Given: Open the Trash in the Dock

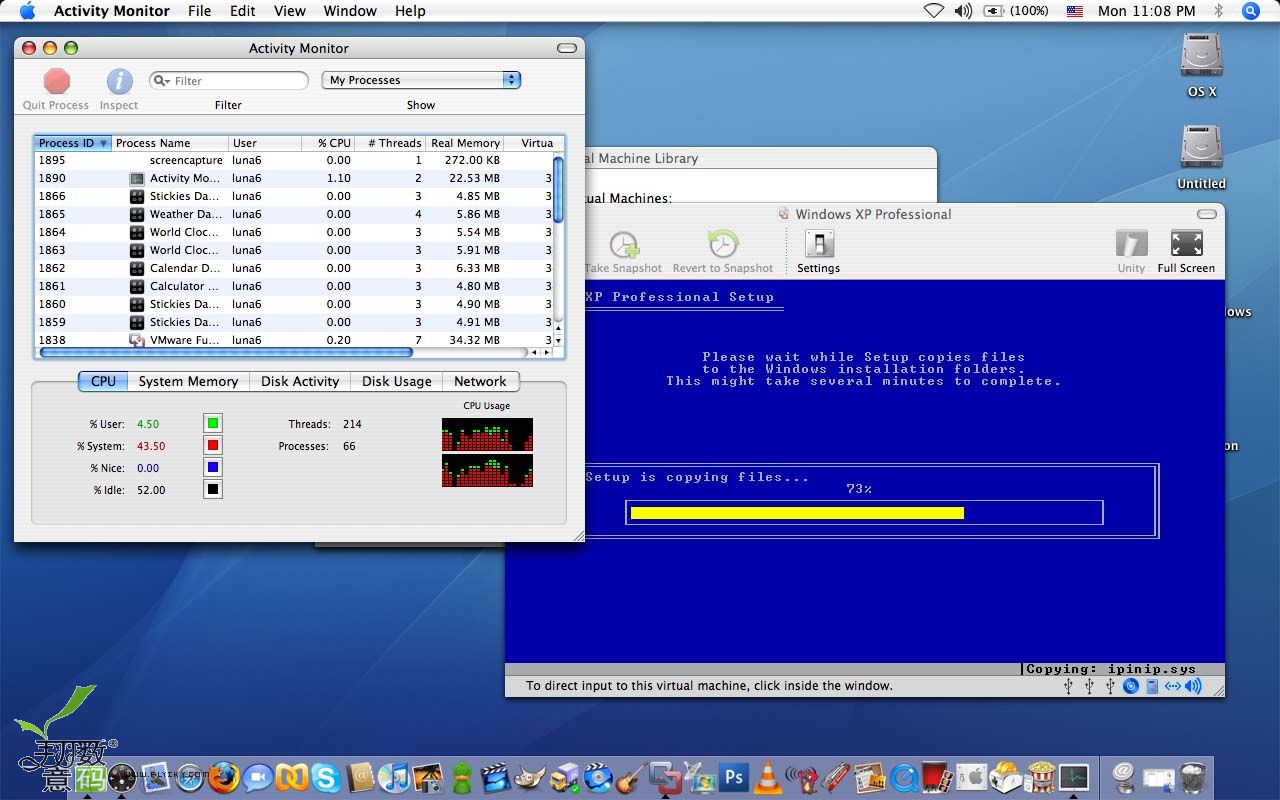Looking at the screenshot, I should pos(1192,777).
